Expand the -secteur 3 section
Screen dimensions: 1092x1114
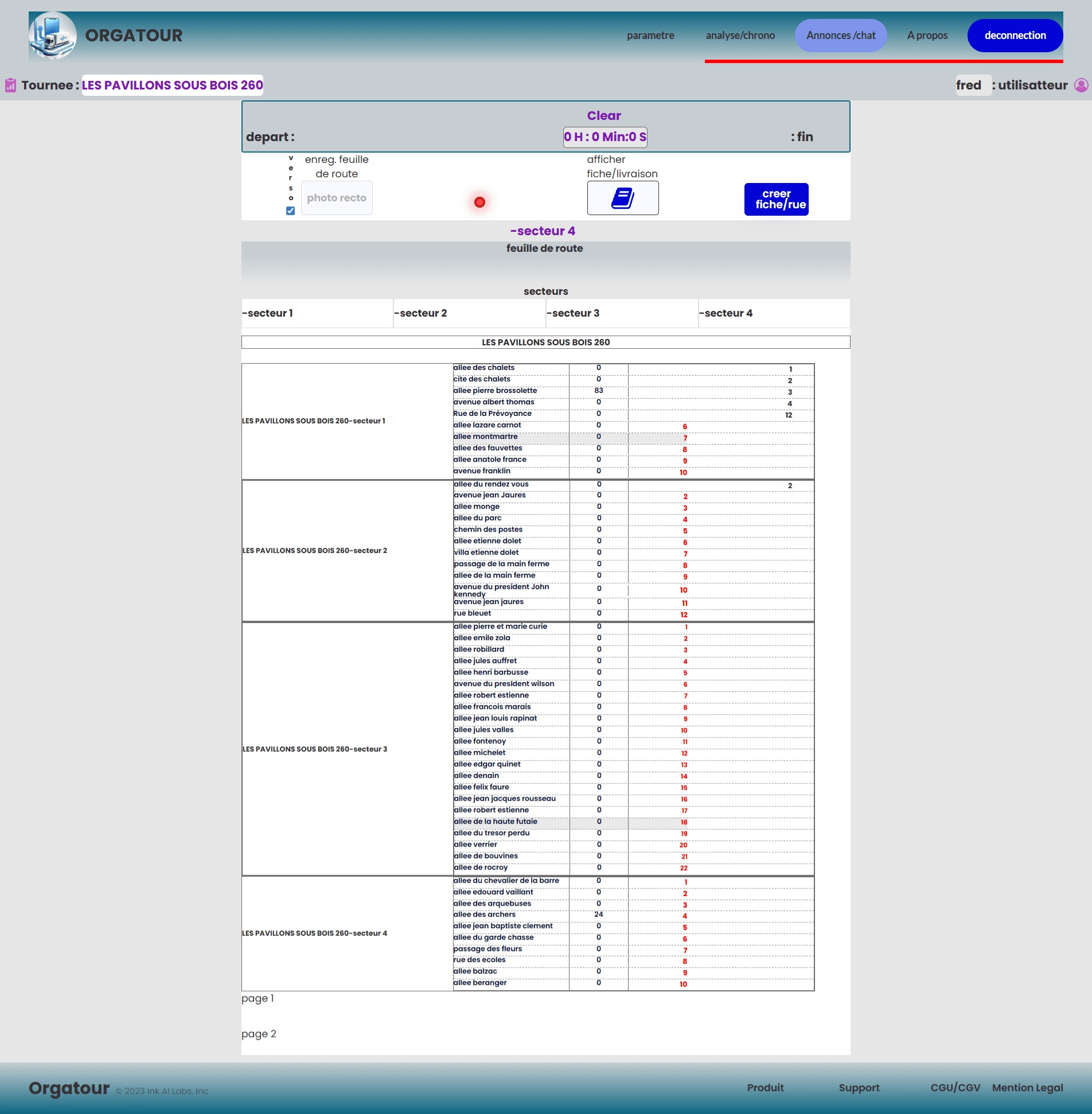point(574,313)
